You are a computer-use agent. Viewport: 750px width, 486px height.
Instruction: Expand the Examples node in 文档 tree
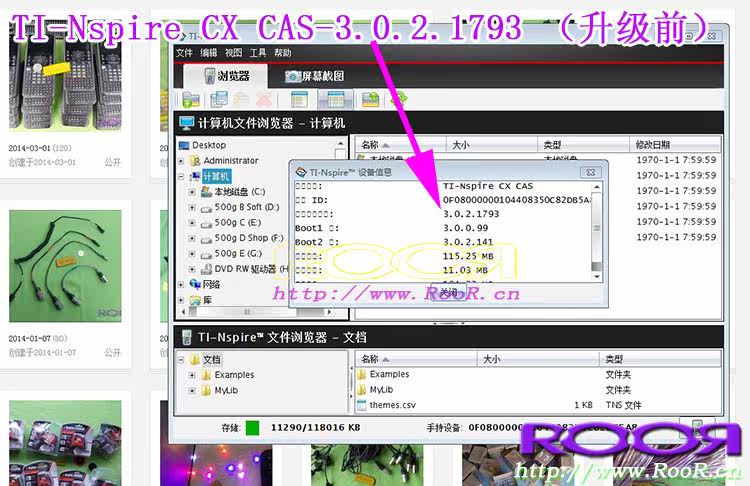click(192, 376)
